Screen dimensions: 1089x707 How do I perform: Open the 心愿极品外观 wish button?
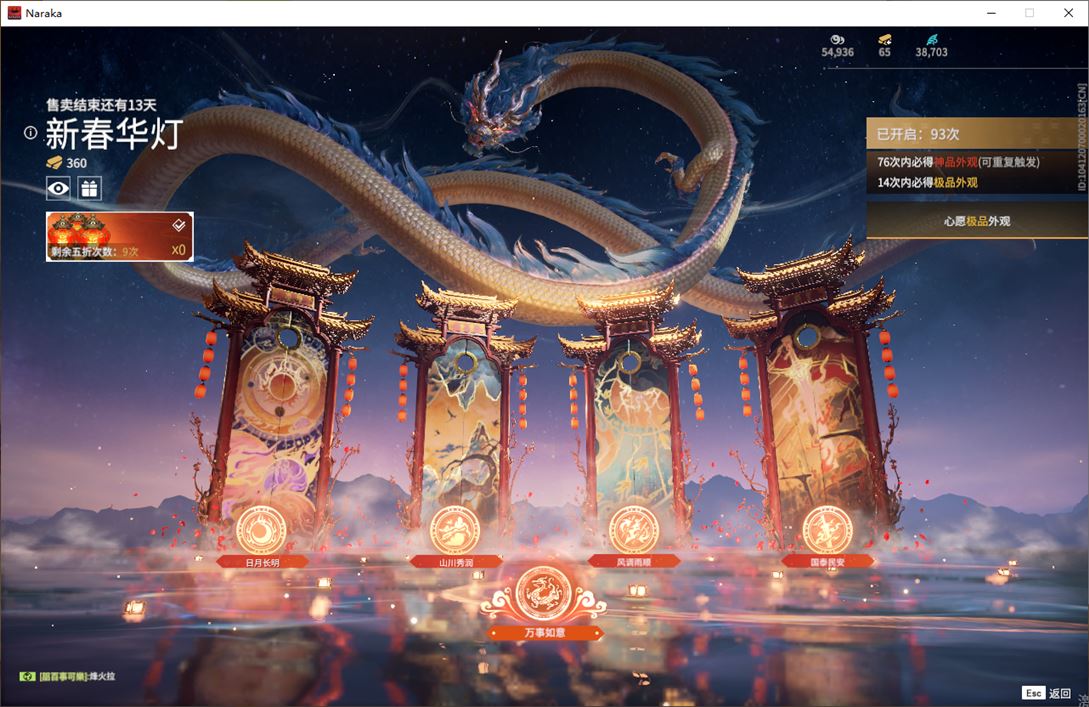pyautogui.click(x=976, y=221)
